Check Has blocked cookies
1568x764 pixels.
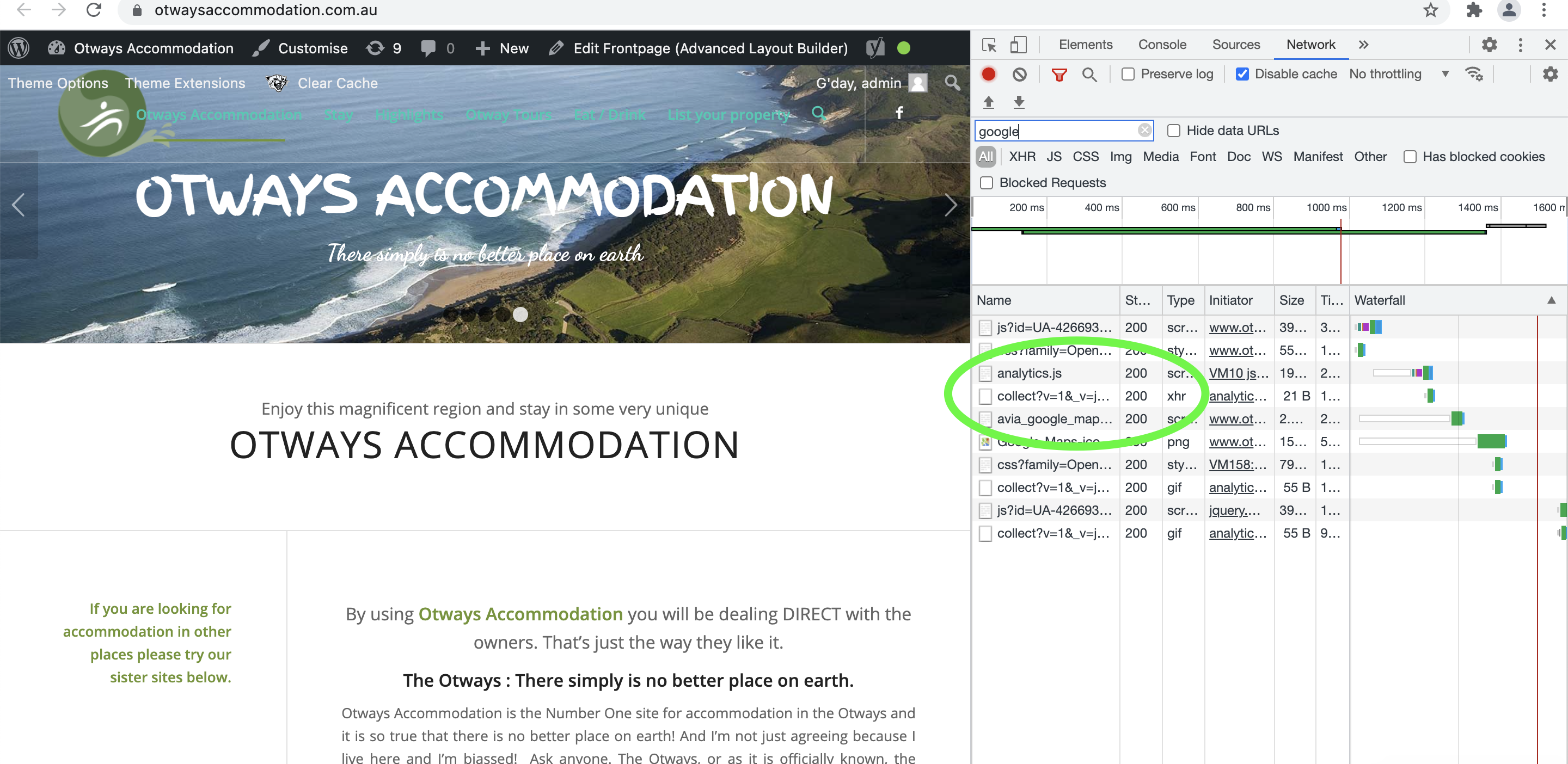[x=1410, y=157]
